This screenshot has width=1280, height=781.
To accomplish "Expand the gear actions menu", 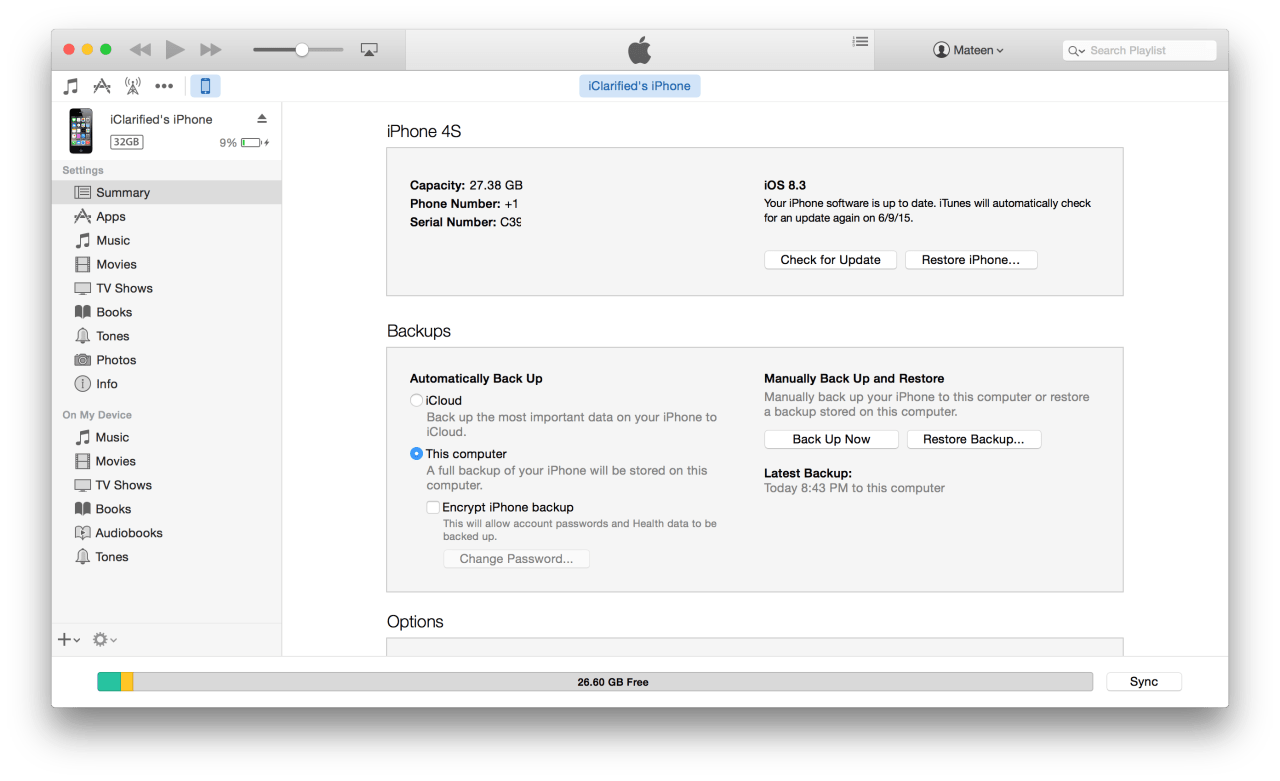I will (x=104, y=640).
